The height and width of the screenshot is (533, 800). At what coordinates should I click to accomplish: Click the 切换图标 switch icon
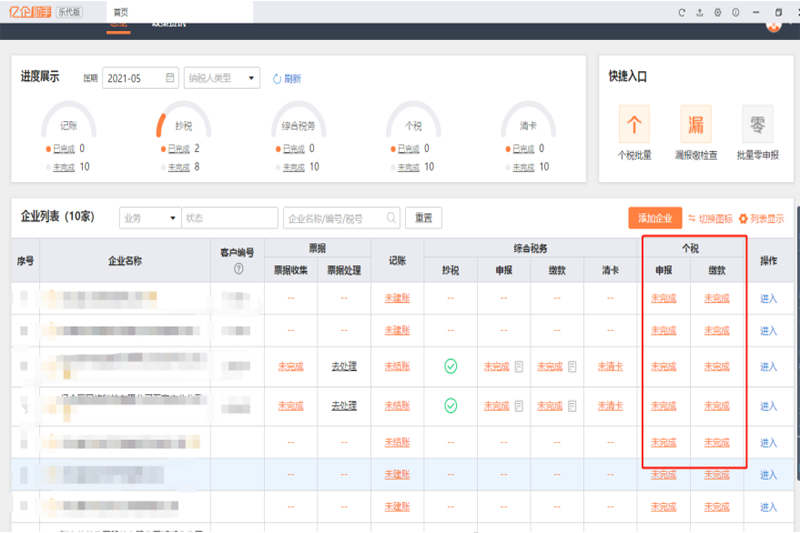[x=692, y=218]
